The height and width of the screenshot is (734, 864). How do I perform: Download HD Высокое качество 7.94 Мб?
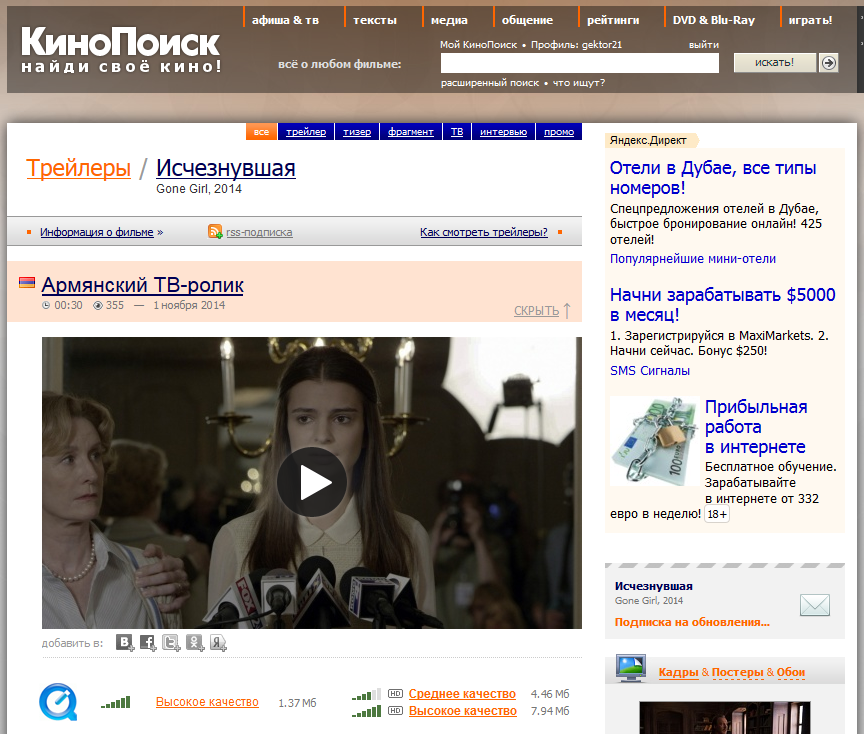(462, 711)
